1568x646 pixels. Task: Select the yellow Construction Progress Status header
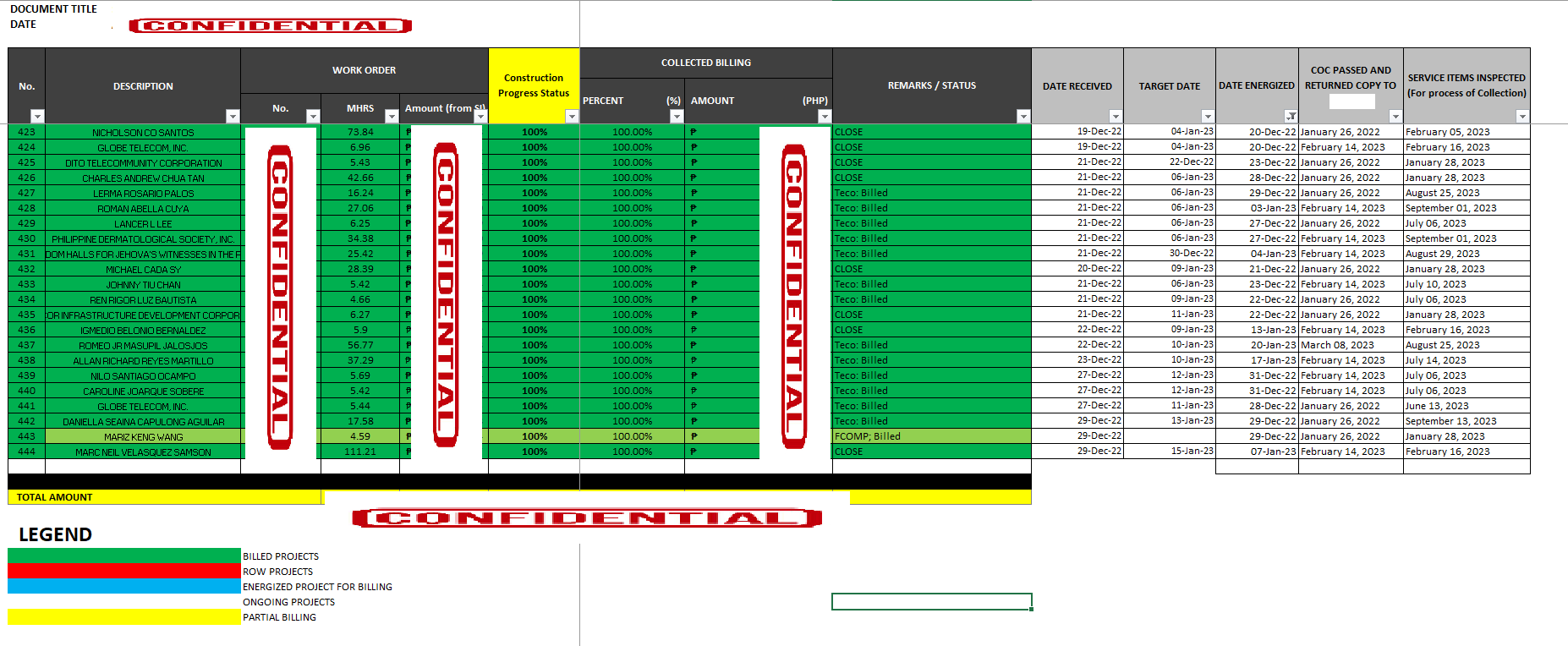click(x=534, y=85)
